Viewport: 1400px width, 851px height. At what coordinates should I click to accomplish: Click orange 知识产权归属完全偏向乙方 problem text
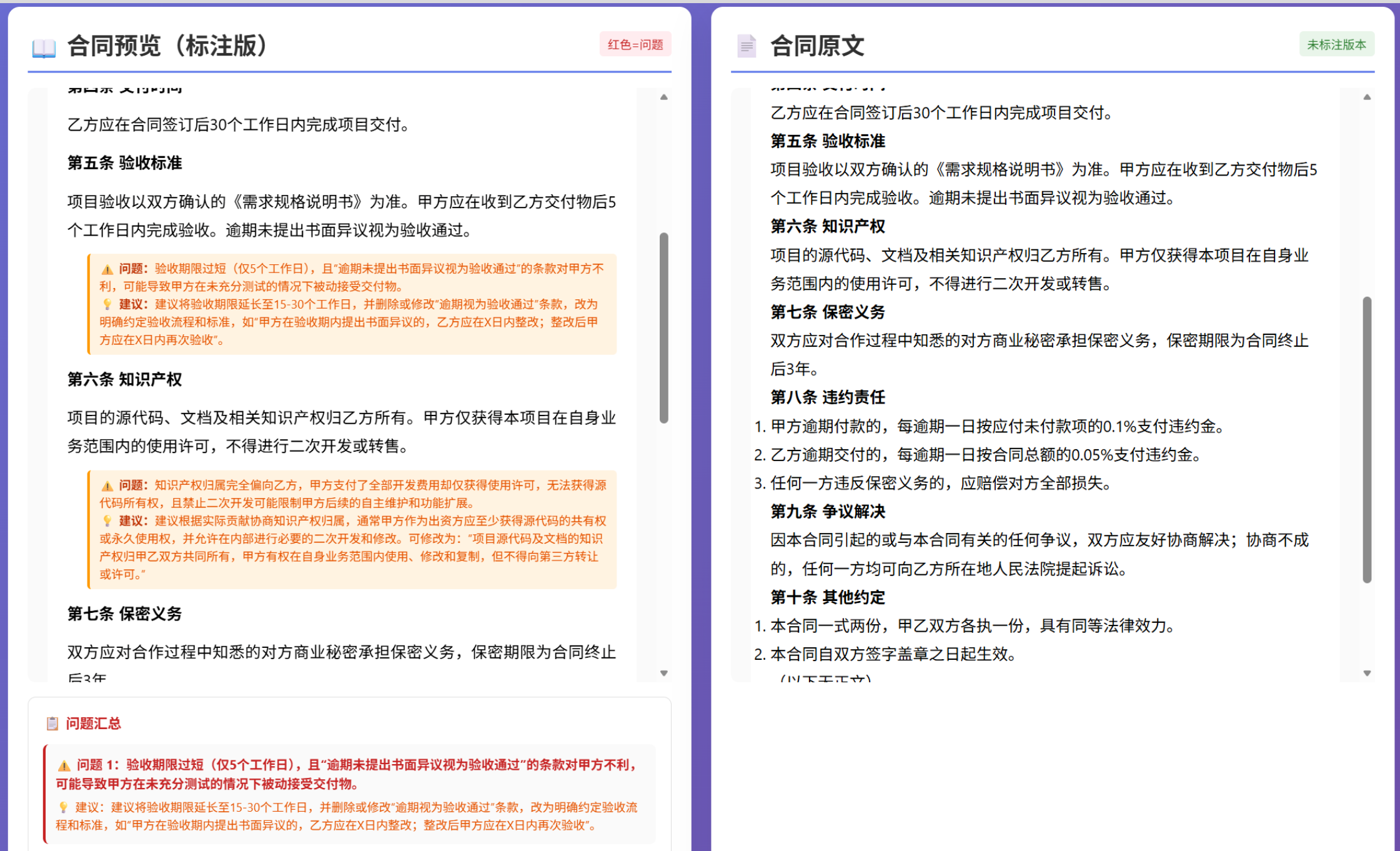click(353, 494)
